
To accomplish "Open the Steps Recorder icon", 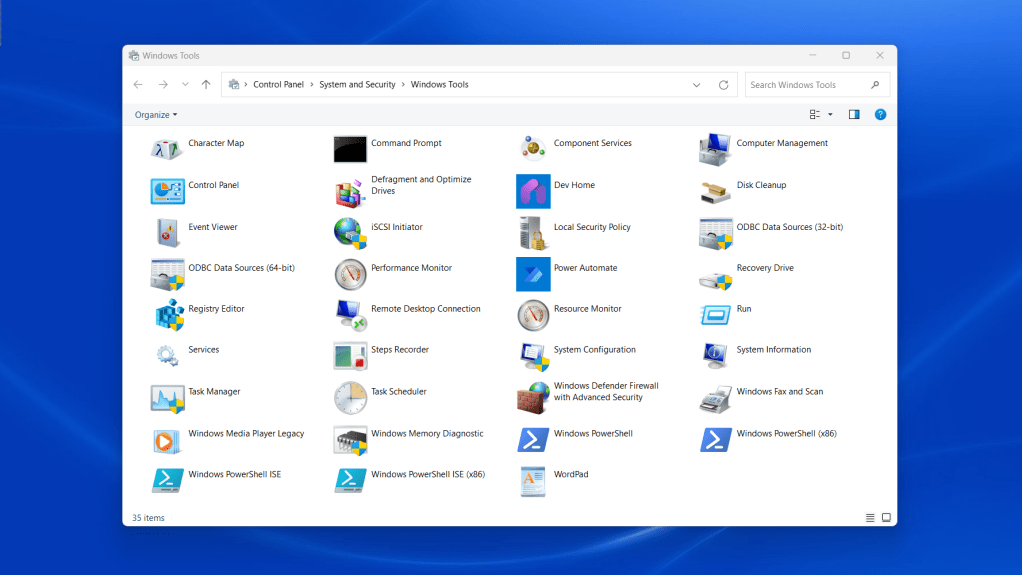I will (350, 356).
